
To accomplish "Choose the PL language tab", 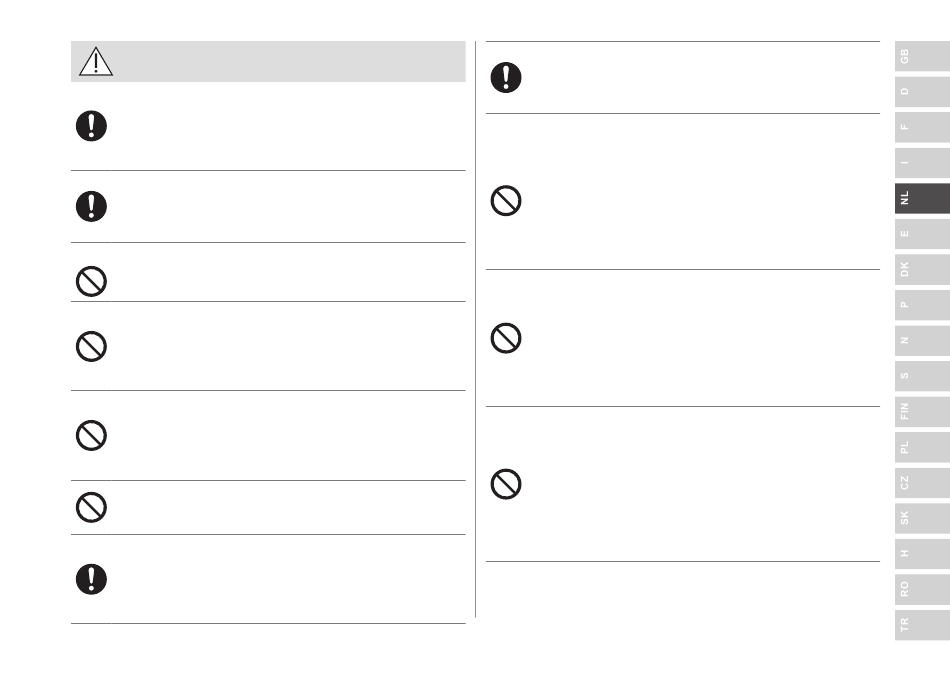I will pyautogui.click(x=922, y=447).
